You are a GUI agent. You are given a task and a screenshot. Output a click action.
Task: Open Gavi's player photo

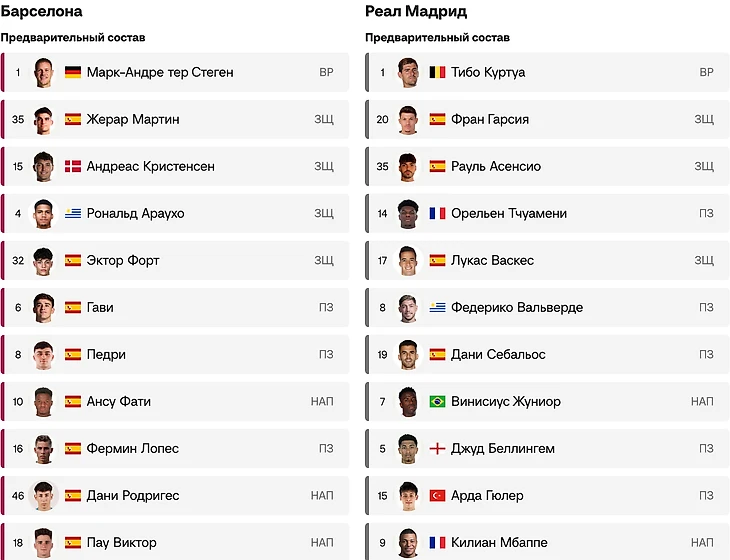(x=43, y=307)
